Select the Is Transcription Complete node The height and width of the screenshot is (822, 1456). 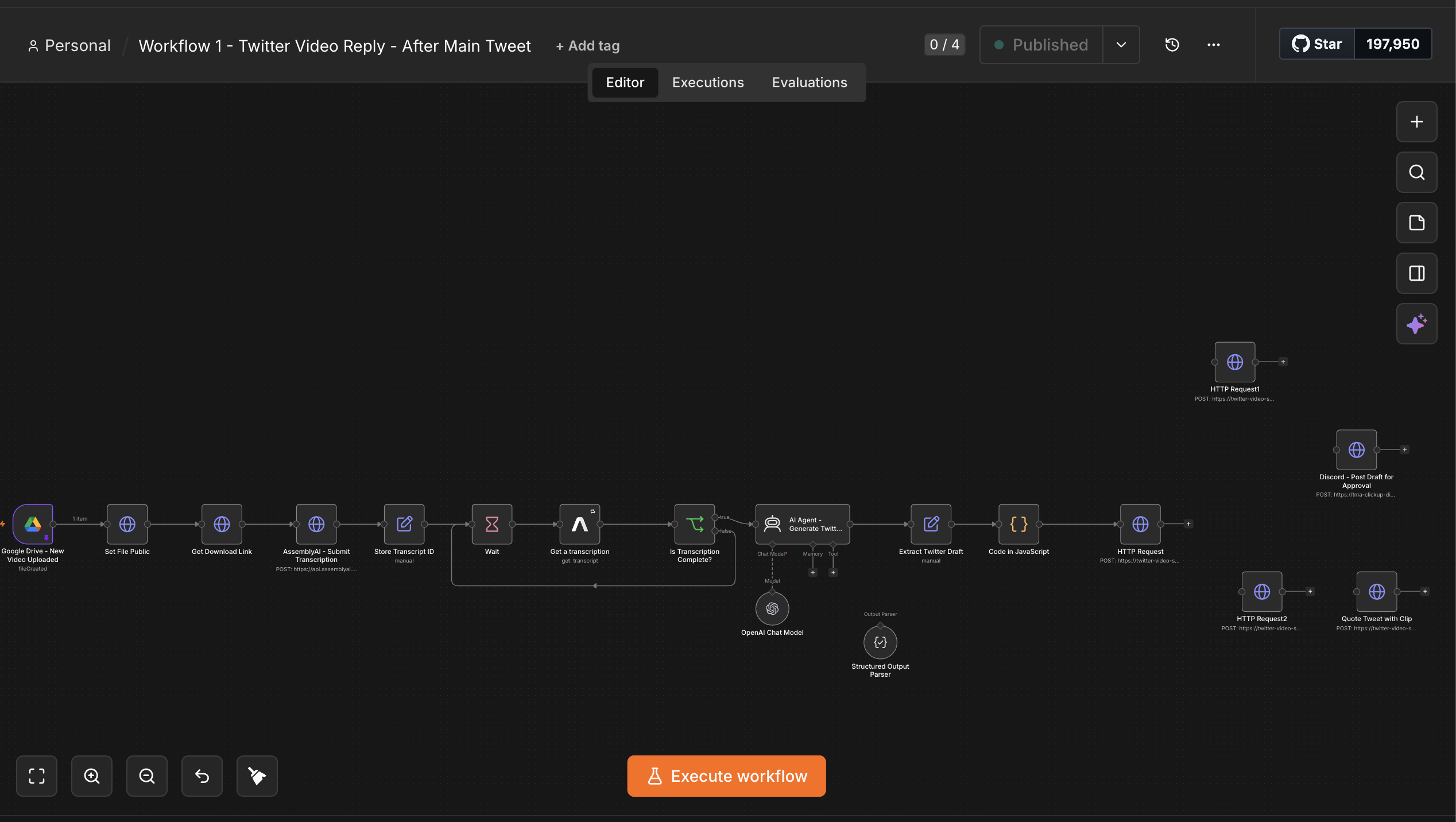pyautogui.click(x=695, y=524)
